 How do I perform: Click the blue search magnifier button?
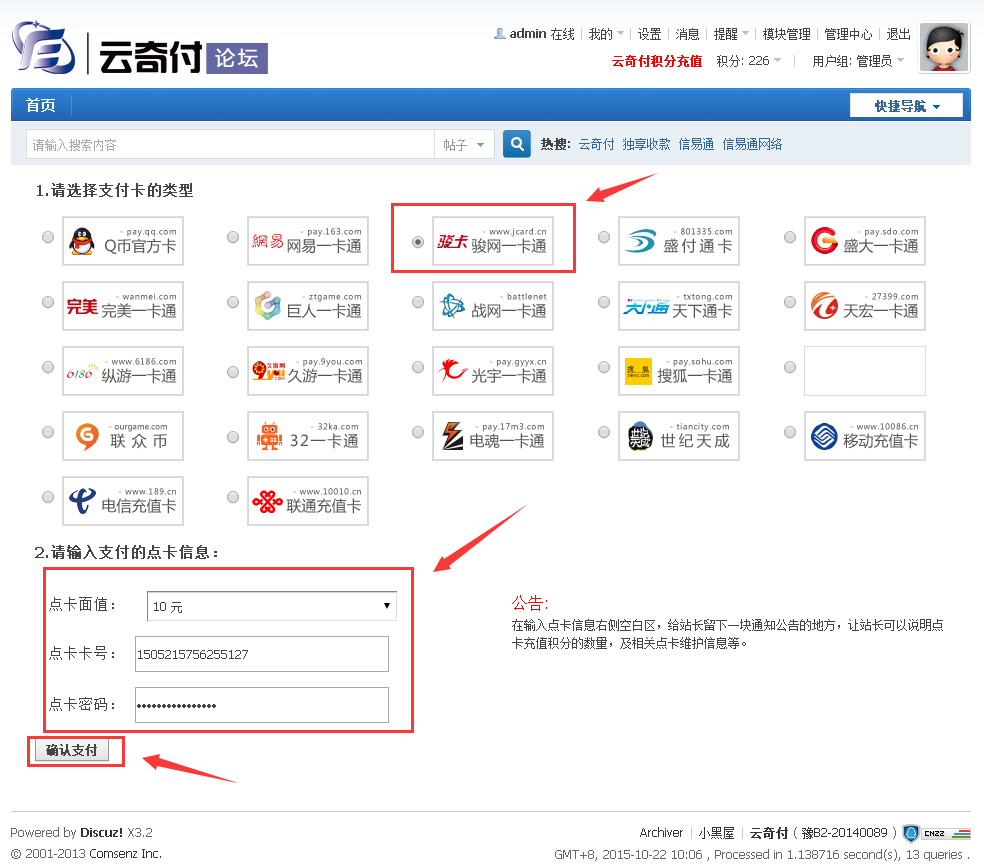pyautogui.click(x=517, y=144)
